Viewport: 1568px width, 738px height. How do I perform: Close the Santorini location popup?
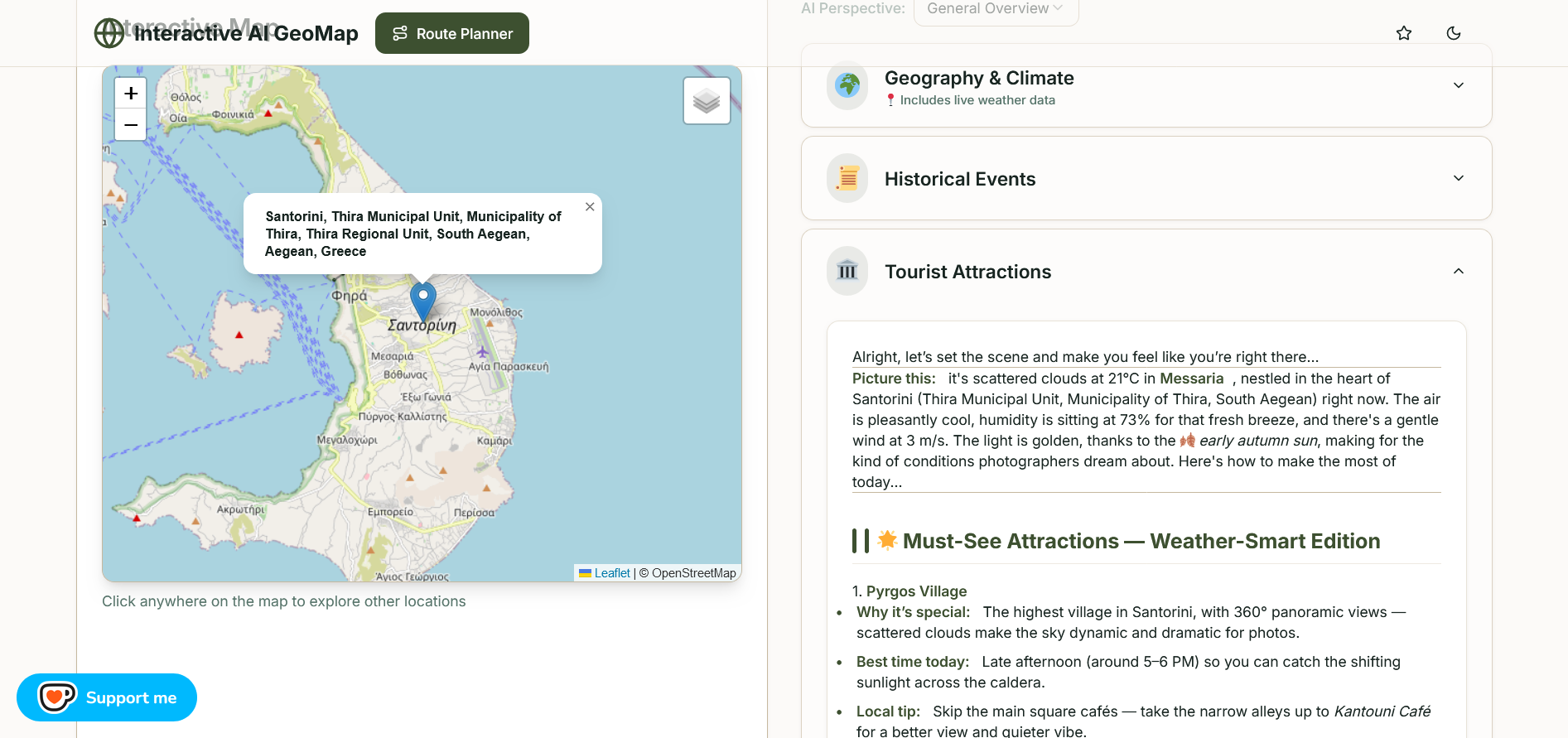pyautogui.click(x=590, y=207)
